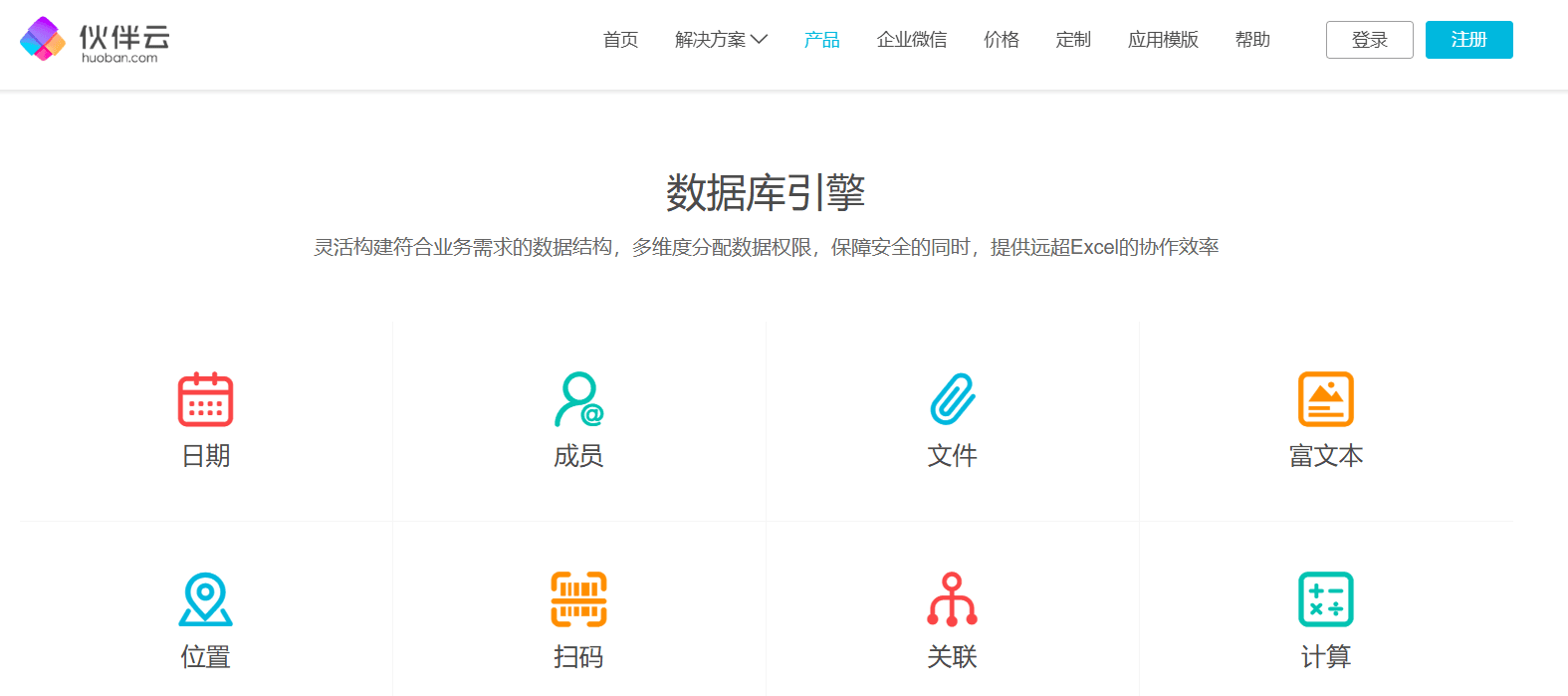Click the blue 注册 button
The height and width of the screenshot is (696, 1568).
click(x=1469, y=40)
